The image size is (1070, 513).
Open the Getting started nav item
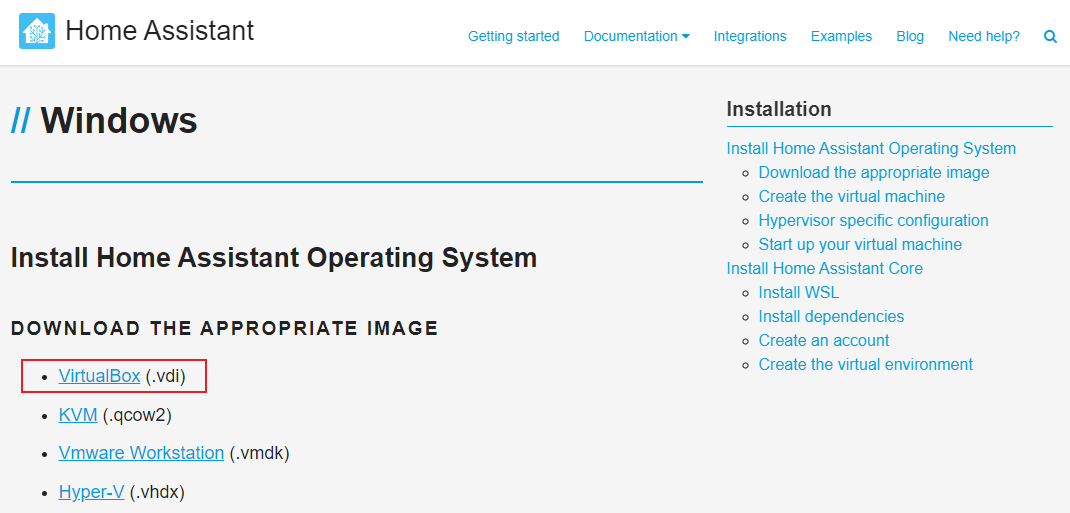pos(513,36)
